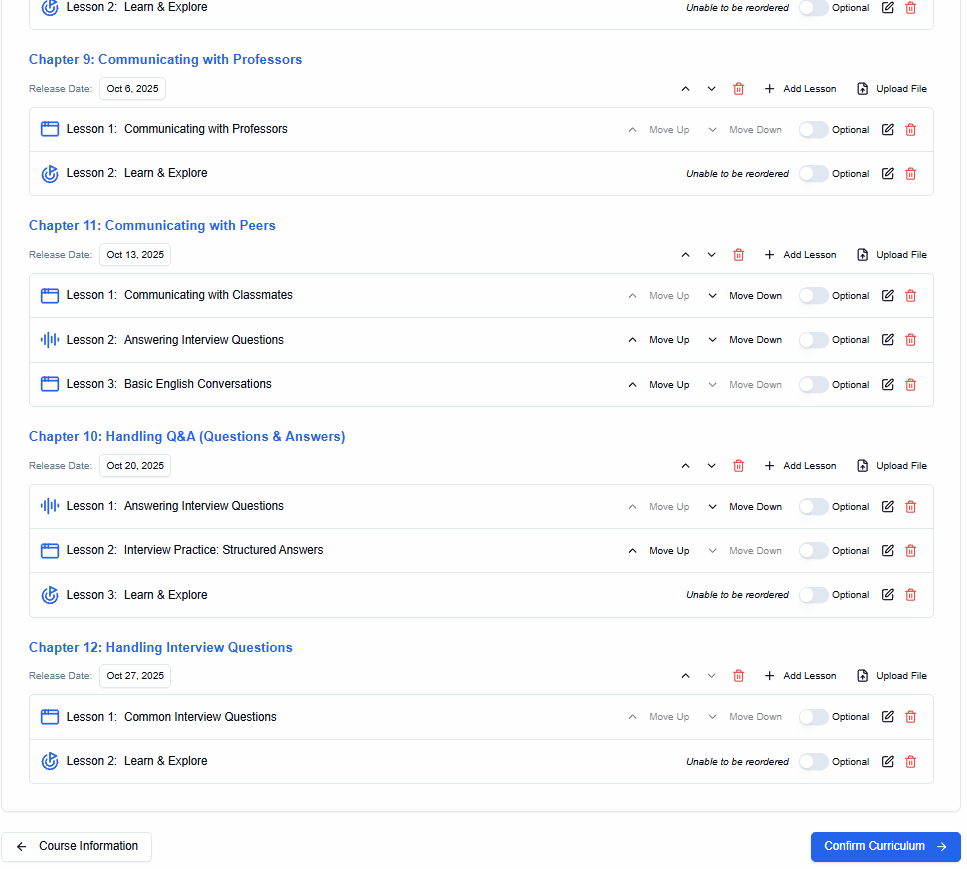
Task: Delete Chapter 11 Communicating with Peers
Action: pyautogui.click(x=738, y=255)
